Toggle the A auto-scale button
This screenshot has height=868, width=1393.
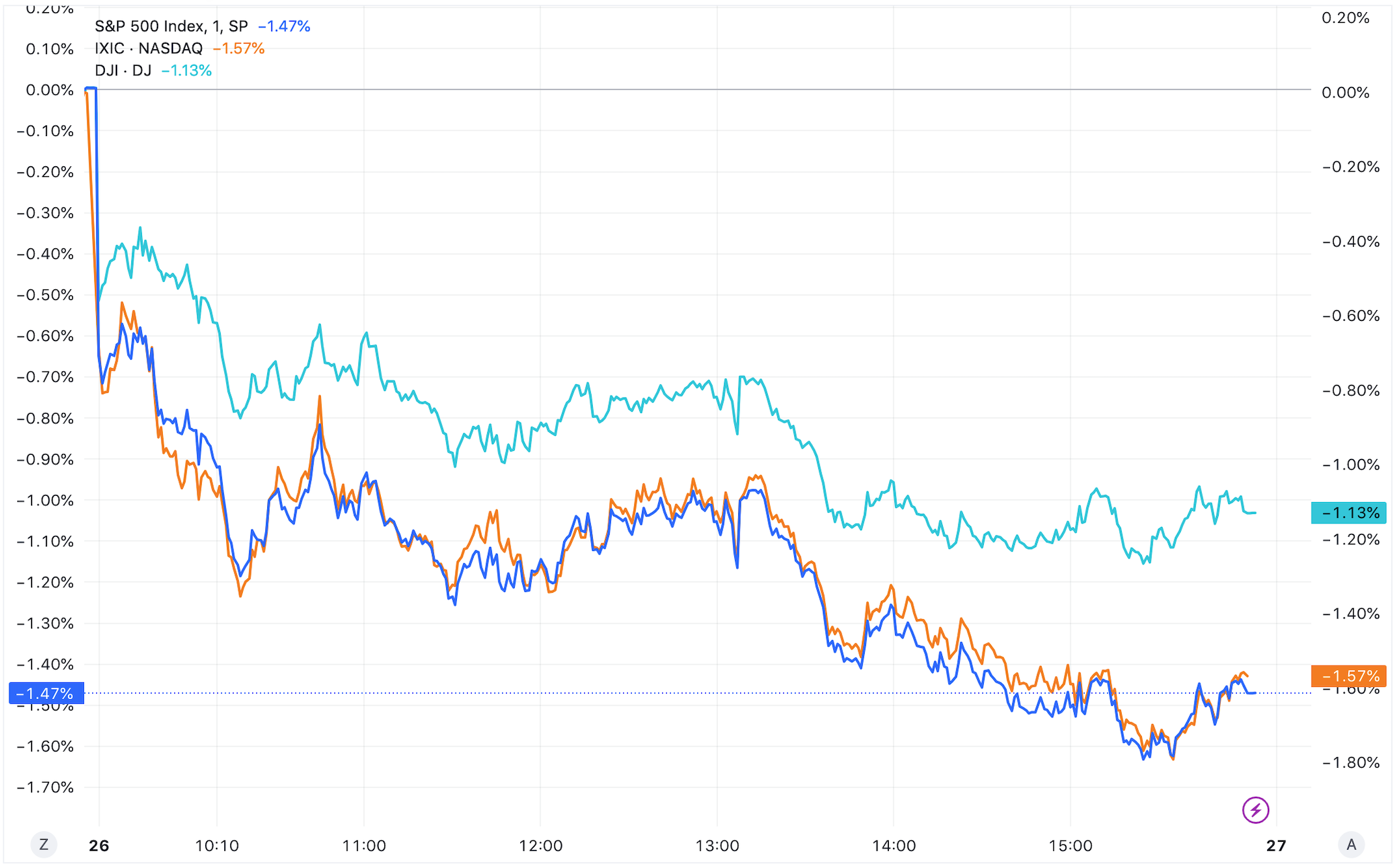(x=1351, y=844)
